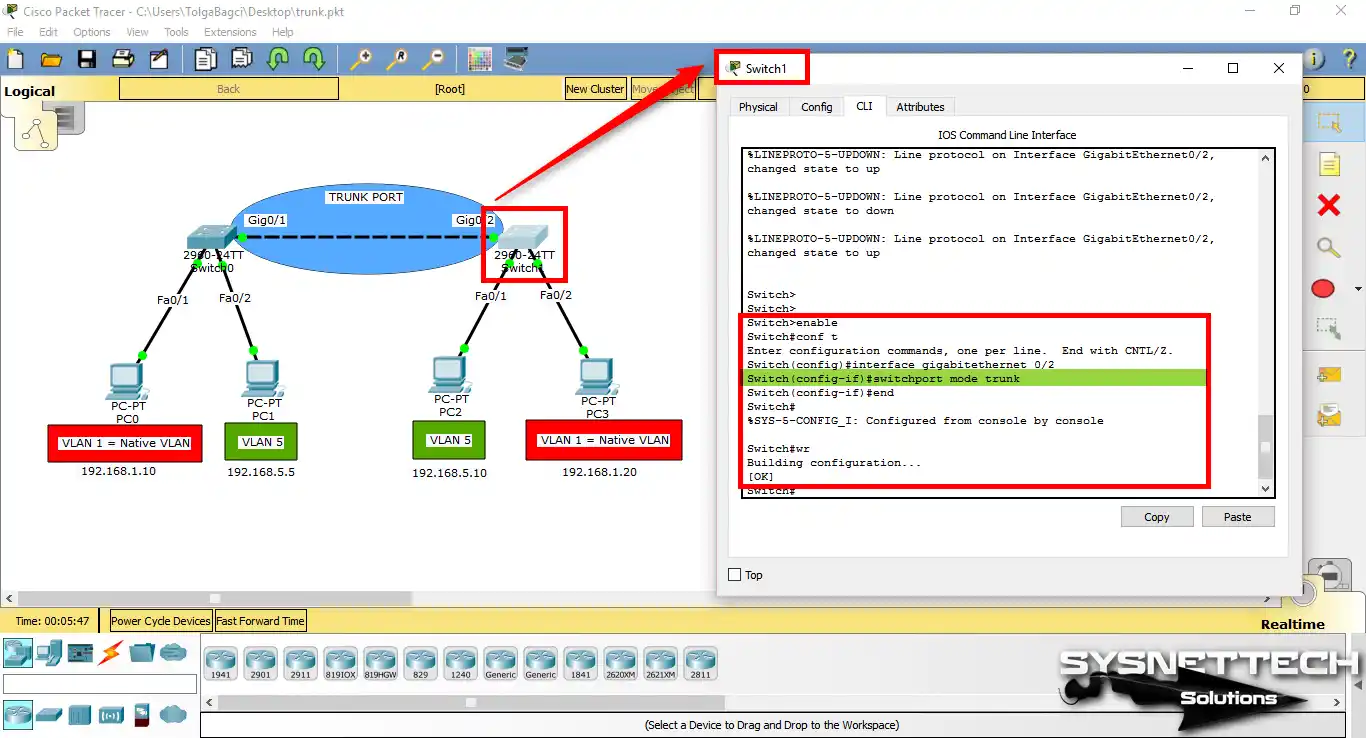Click the Print toolbar icon
Screen dimensions: 1366x738
pos(123,59)
